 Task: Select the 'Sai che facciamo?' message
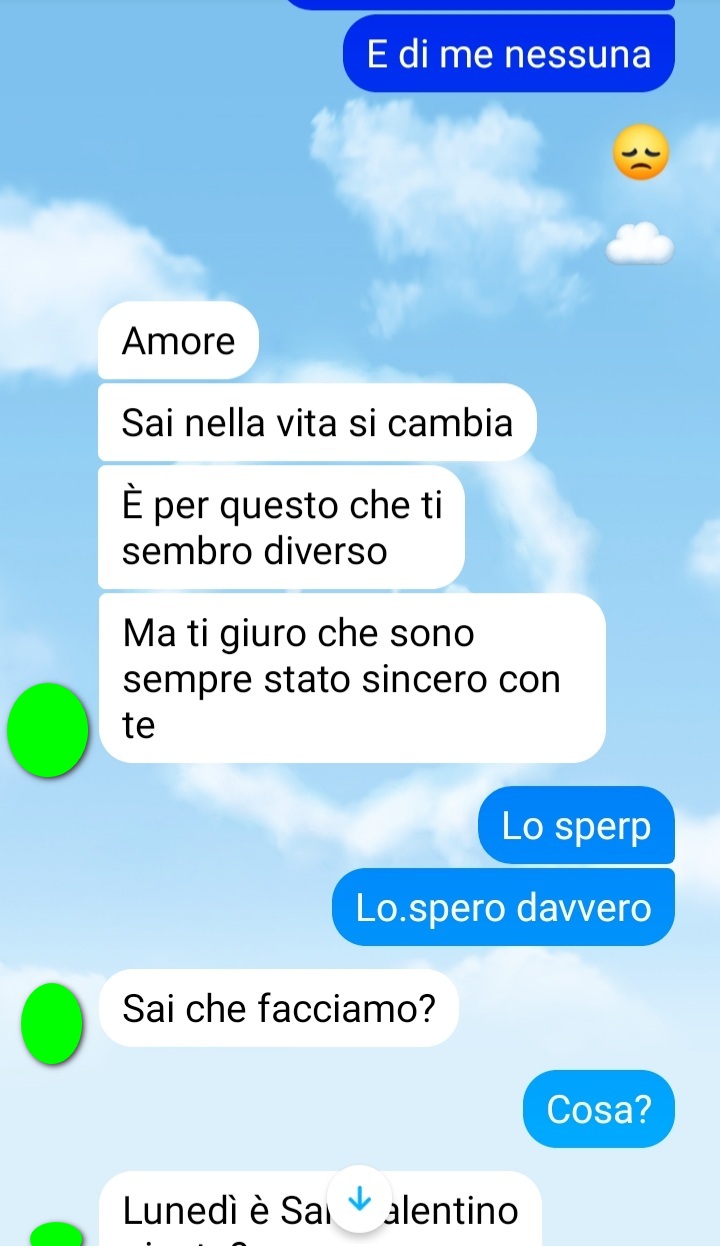coord(279,1008)
